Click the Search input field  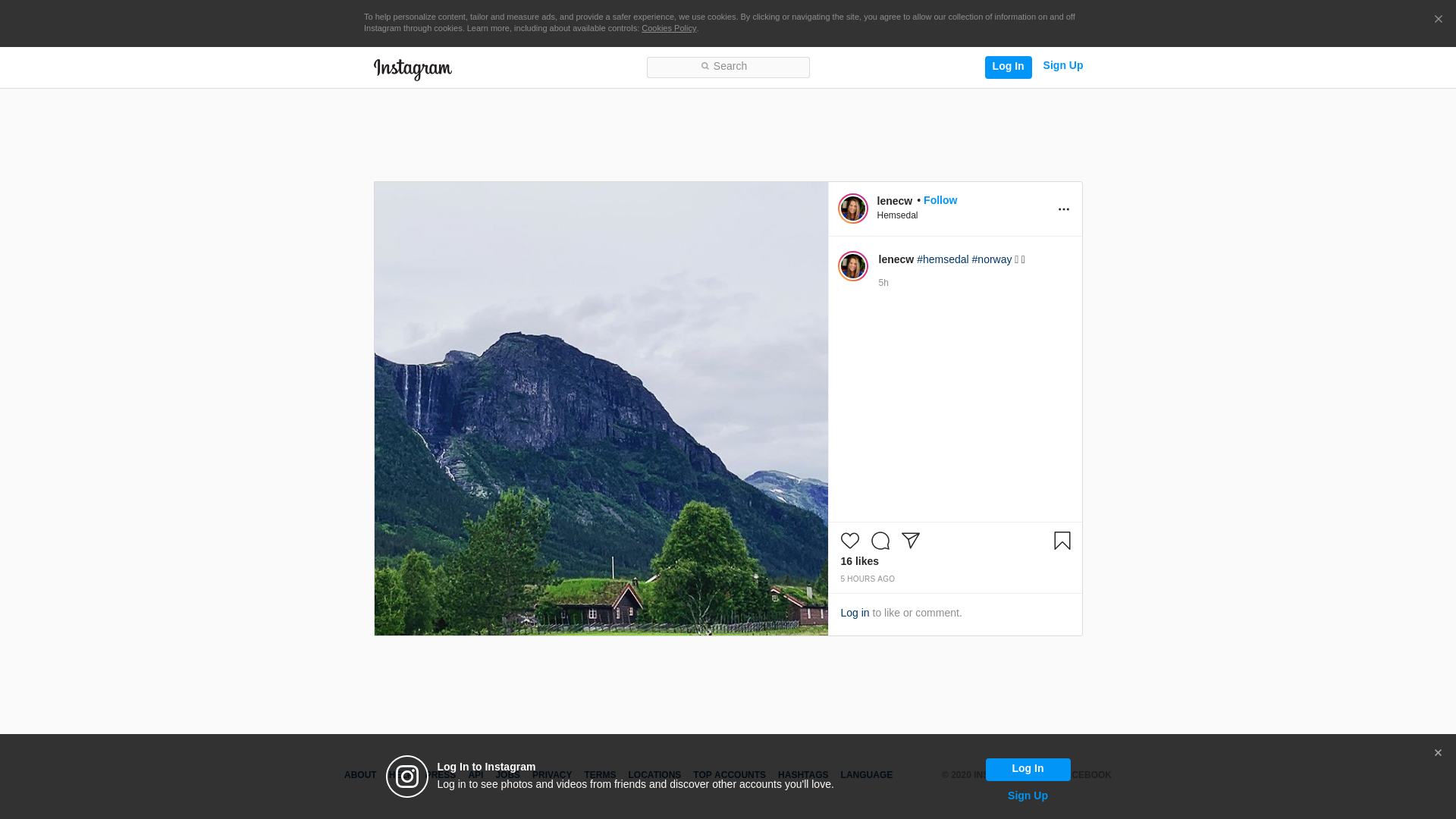pyautogui.click(x=728, y=67)
